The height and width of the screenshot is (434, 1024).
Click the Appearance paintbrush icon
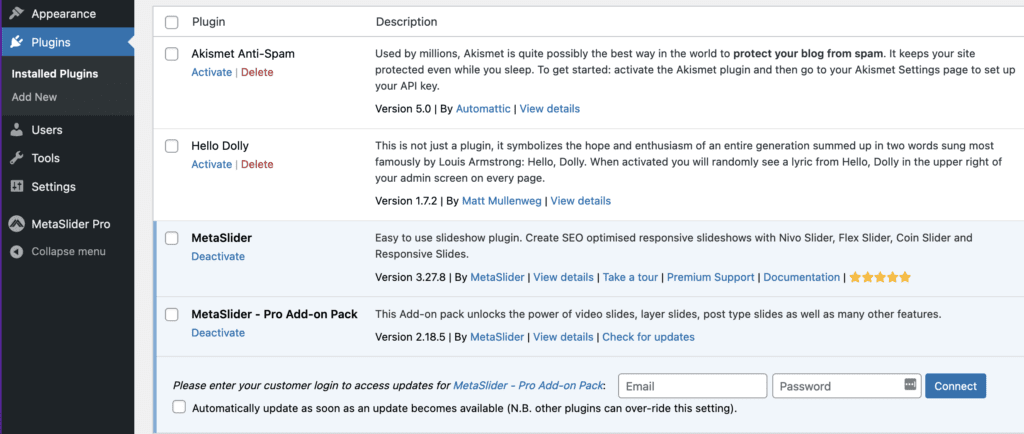pyautogui.click(x=18, y=14)
